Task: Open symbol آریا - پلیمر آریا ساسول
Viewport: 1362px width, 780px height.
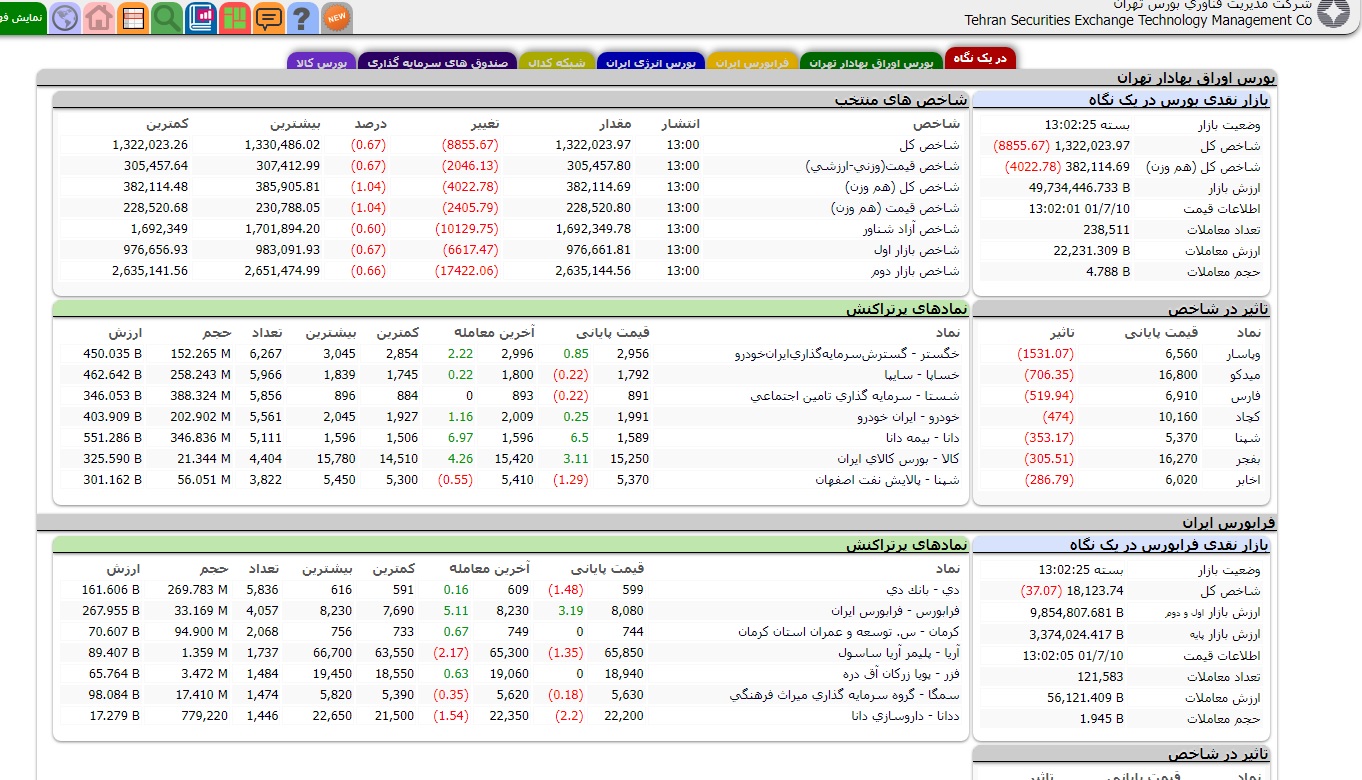Action: click(899, 653)
